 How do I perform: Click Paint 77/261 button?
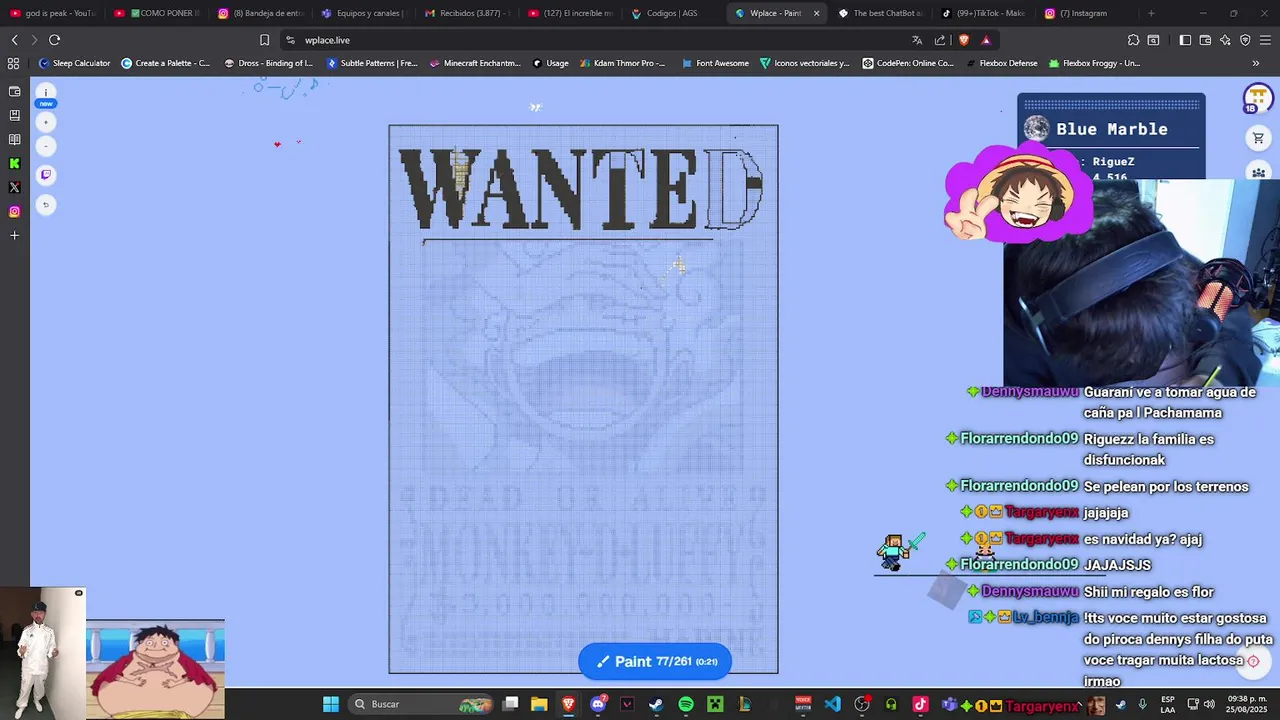coord(655,661)
